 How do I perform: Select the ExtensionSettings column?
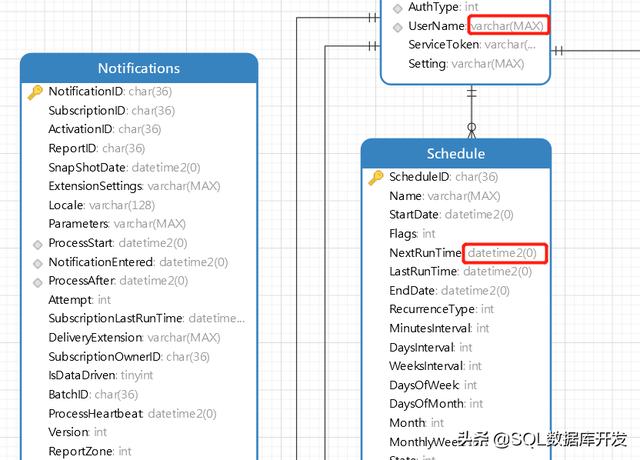134,186
